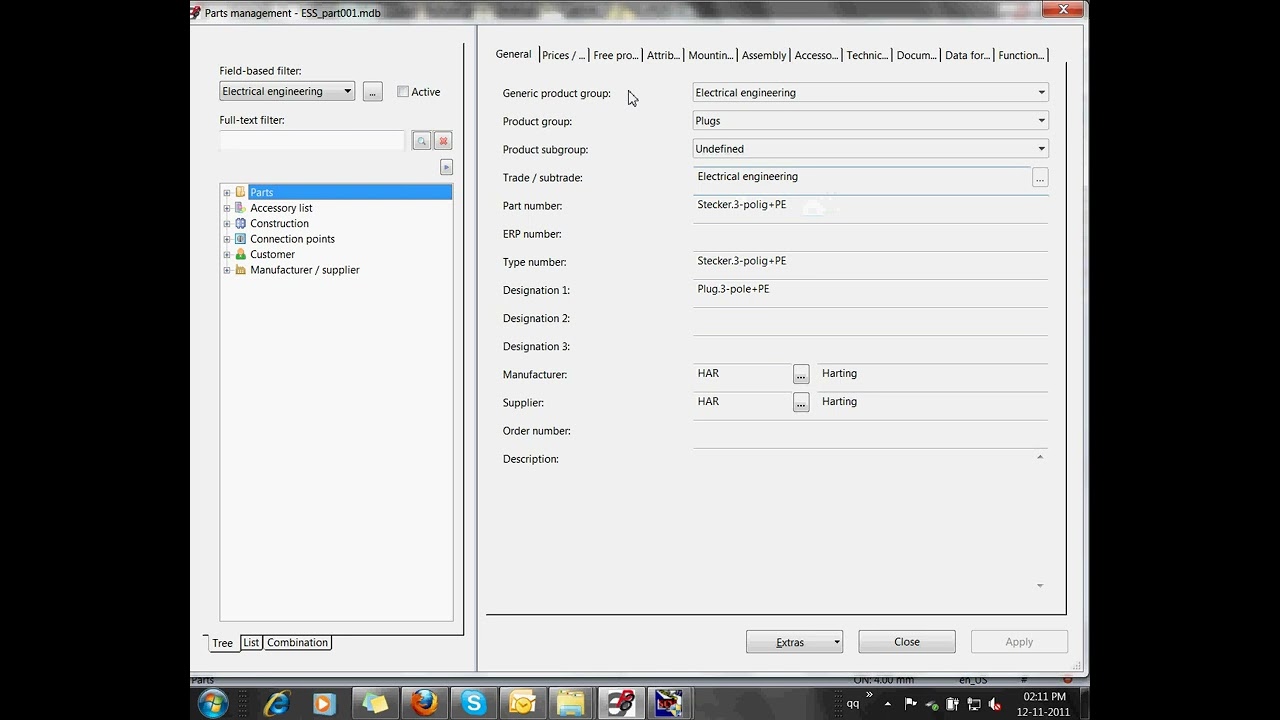Enable the Active filter checkbox
Image resolution: width=1280 pixels, height=720 pixels.
[x=403, y=92]
